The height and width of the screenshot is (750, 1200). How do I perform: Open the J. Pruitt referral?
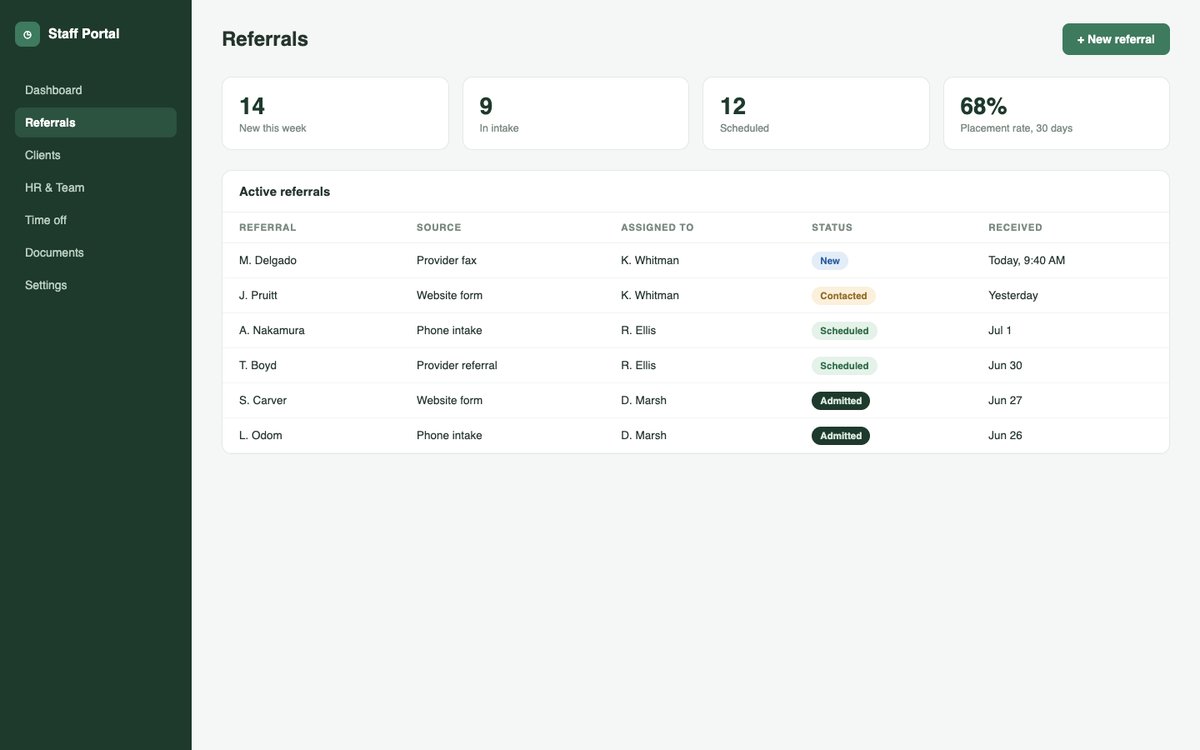(x=696, y=295)
